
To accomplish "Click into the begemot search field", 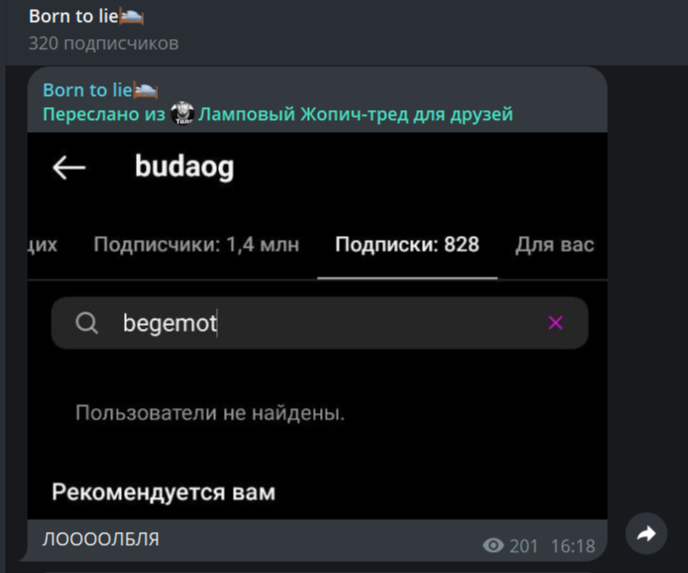I will (320, 323).
